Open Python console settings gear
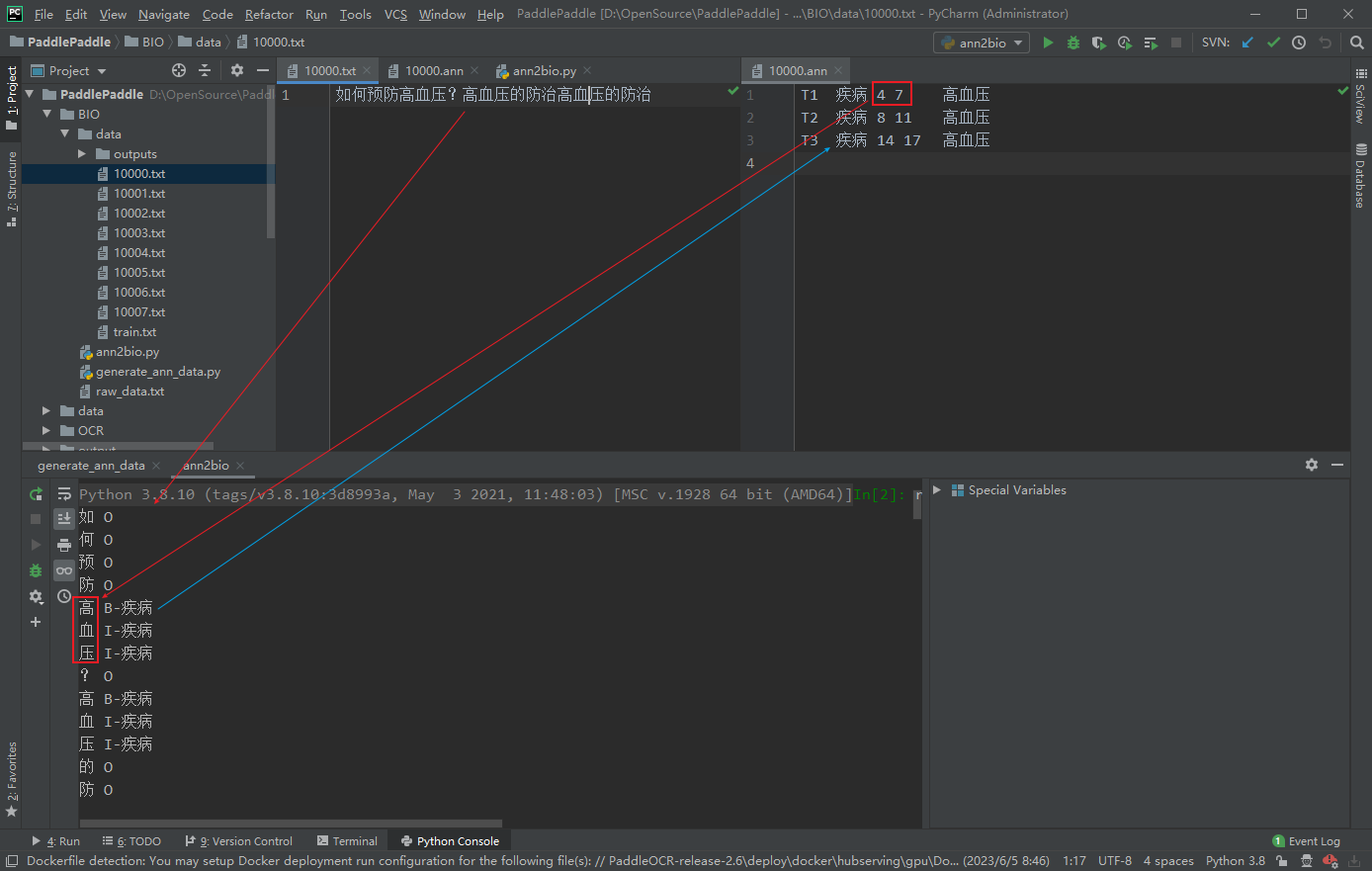Screen dimensions: 1372x871 tap(36, 596)
